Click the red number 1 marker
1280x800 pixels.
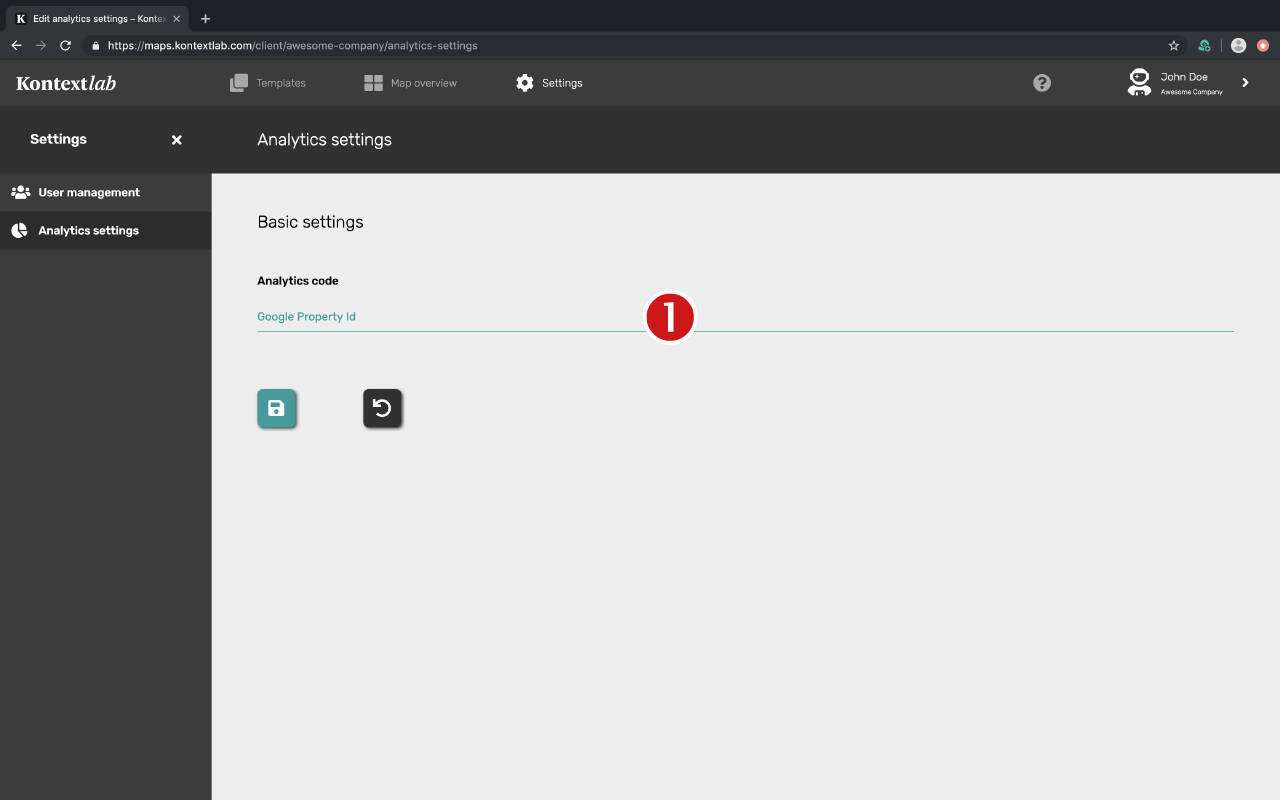(x=669, y=317)
